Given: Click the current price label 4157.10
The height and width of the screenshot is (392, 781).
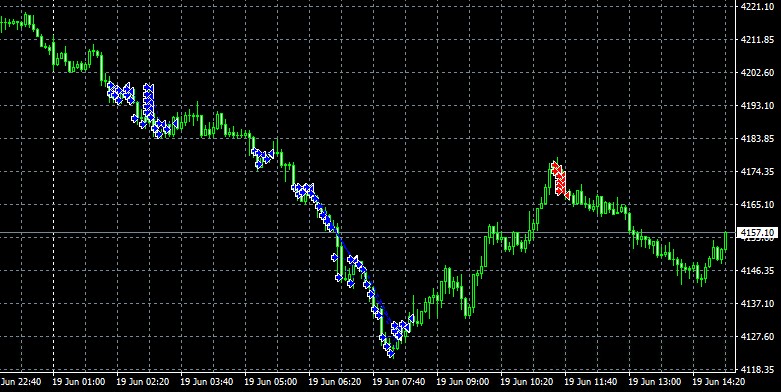Looking at the screenshot, I should 757,233.
